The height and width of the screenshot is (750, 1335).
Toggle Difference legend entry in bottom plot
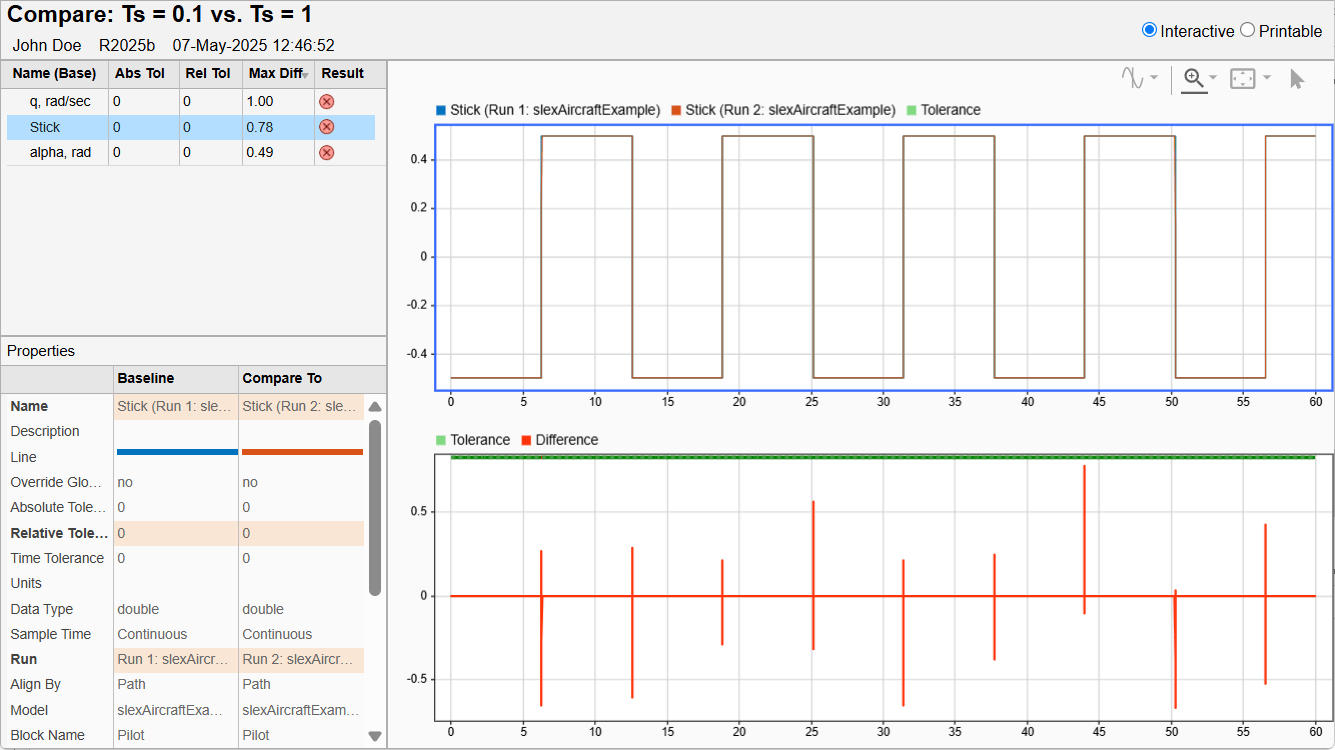(559, 440)
